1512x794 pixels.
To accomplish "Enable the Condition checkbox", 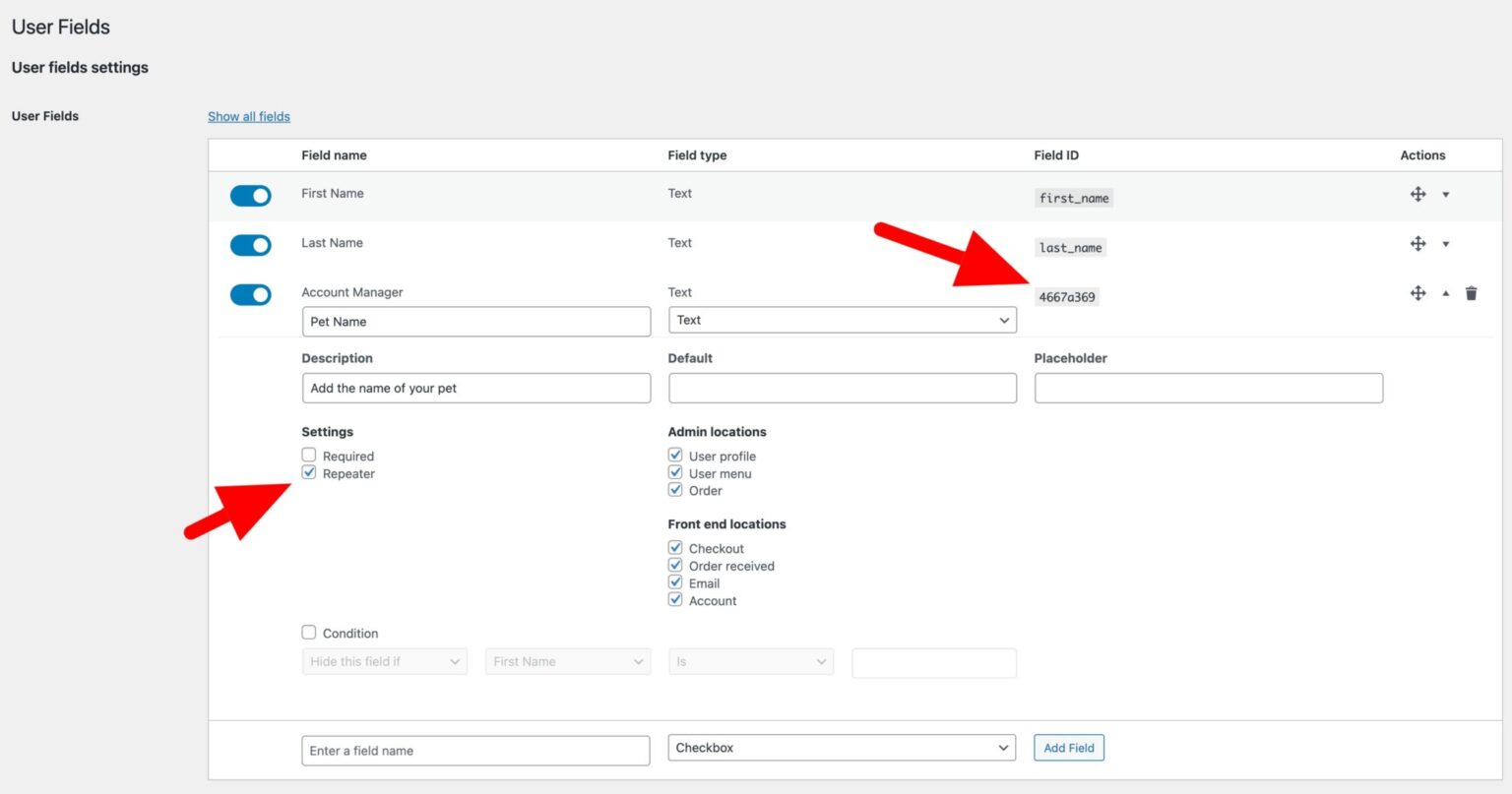I will click(x=308, y=632).
